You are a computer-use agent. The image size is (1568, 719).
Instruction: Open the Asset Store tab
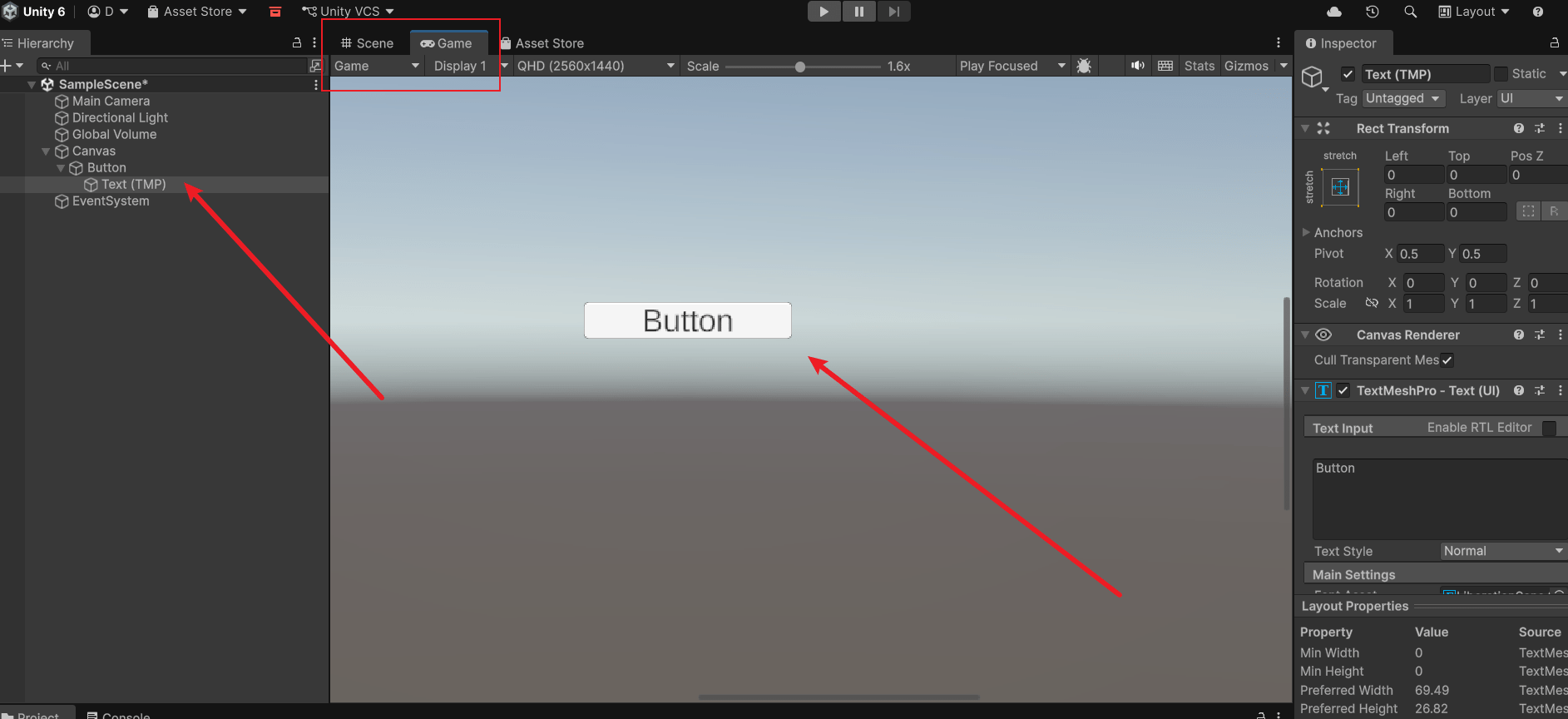pyautogui.click(x=542, y=43)
